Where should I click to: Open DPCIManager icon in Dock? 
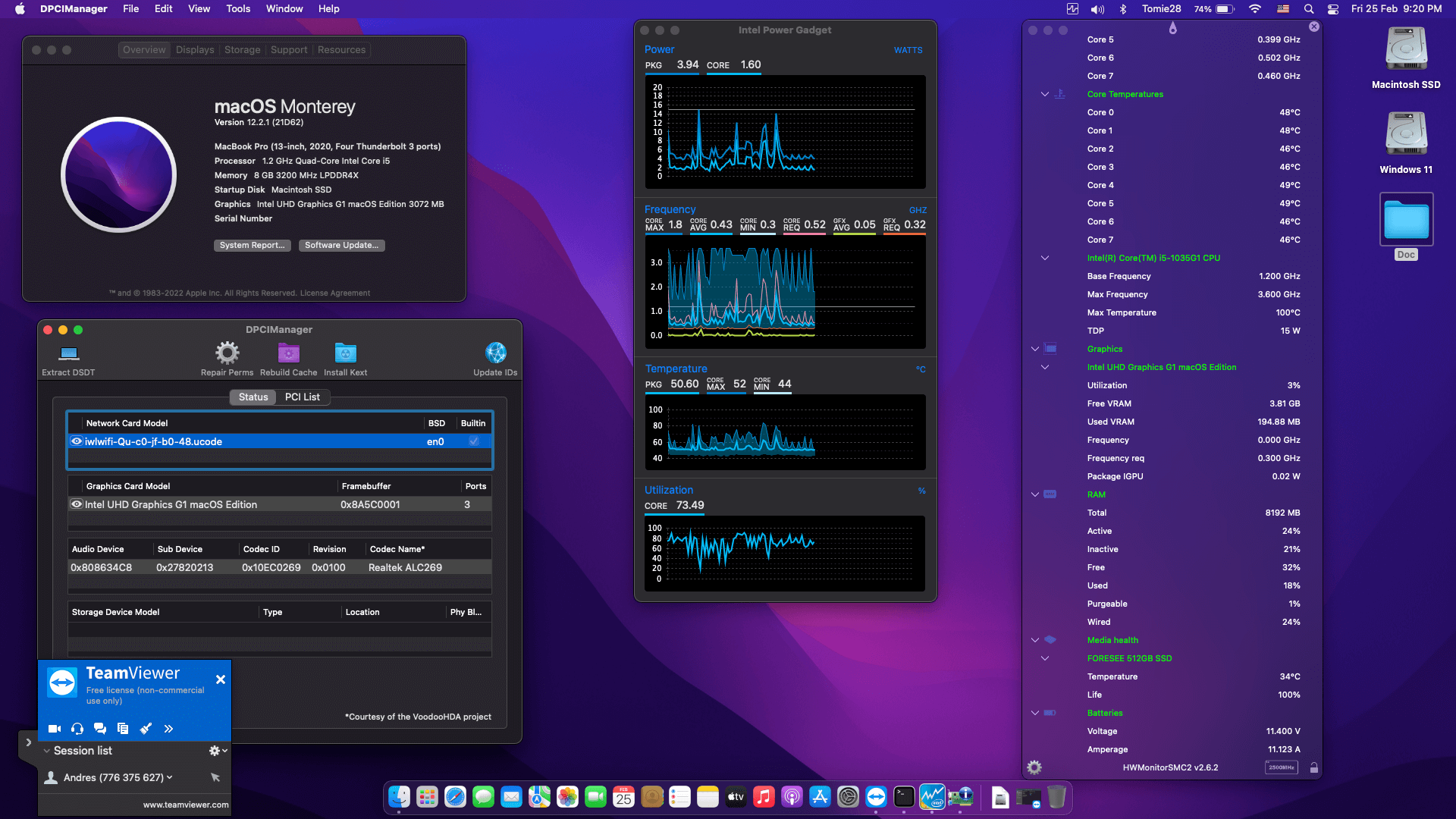coord(961,797)
